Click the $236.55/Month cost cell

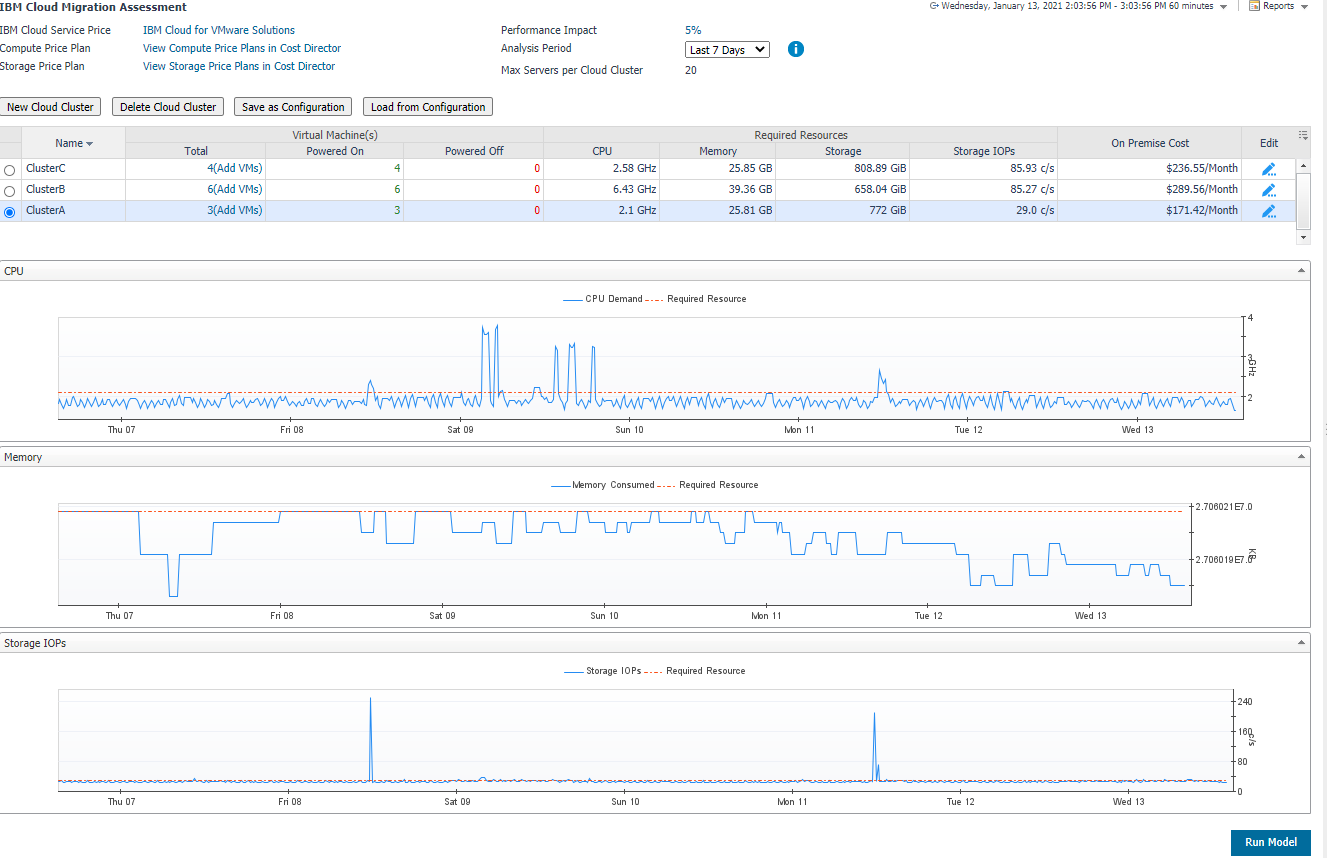(1150, 169)
